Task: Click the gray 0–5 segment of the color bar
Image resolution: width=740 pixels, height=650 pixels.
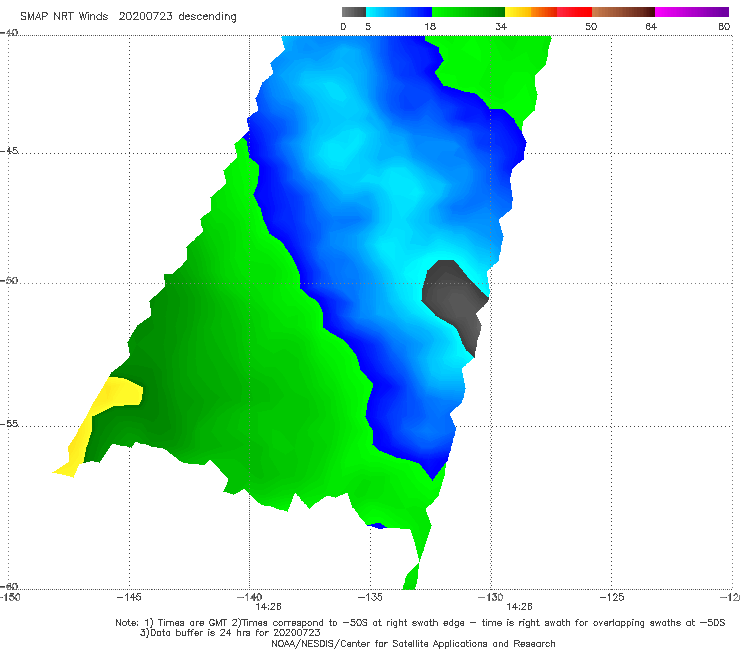Action: [x=353, y=12]
